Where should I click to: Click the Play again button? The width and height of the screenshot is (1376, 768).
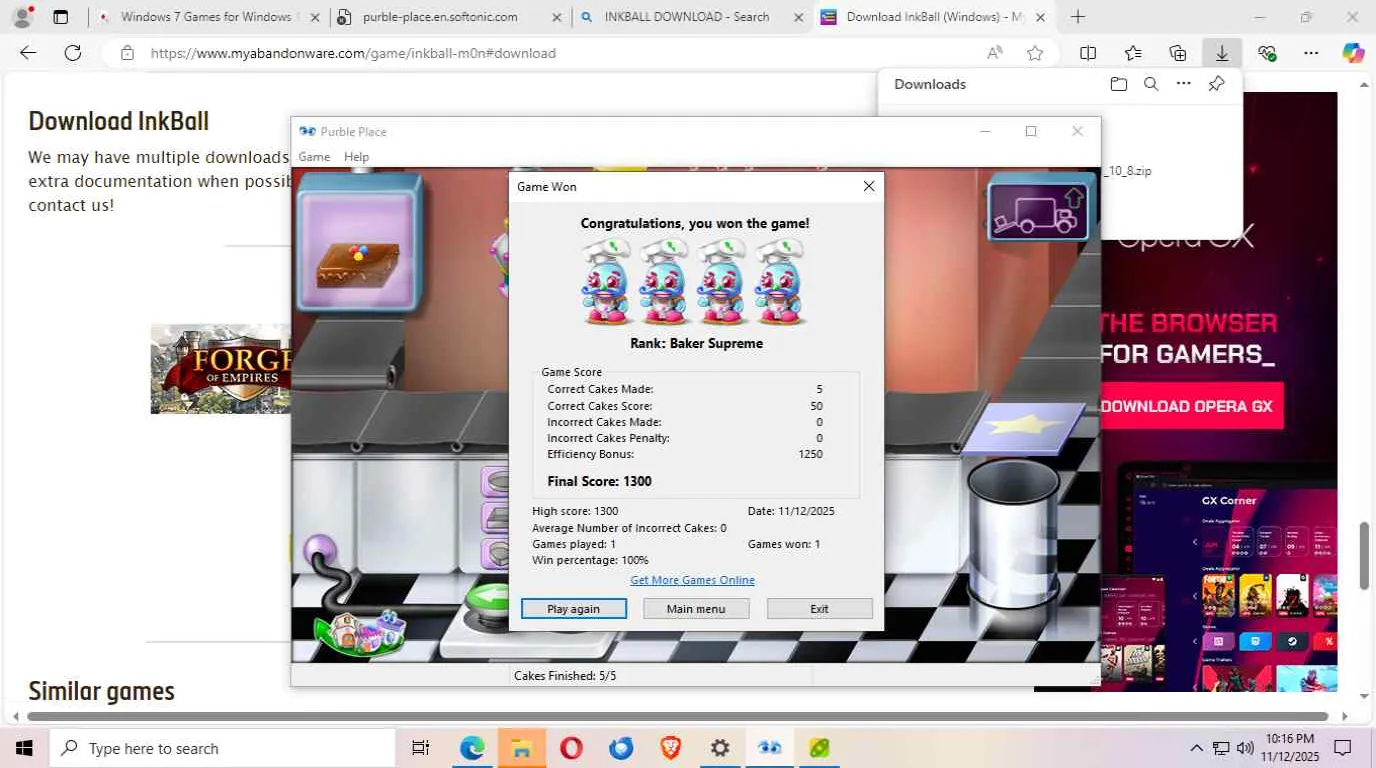click(x=574, y=609)
